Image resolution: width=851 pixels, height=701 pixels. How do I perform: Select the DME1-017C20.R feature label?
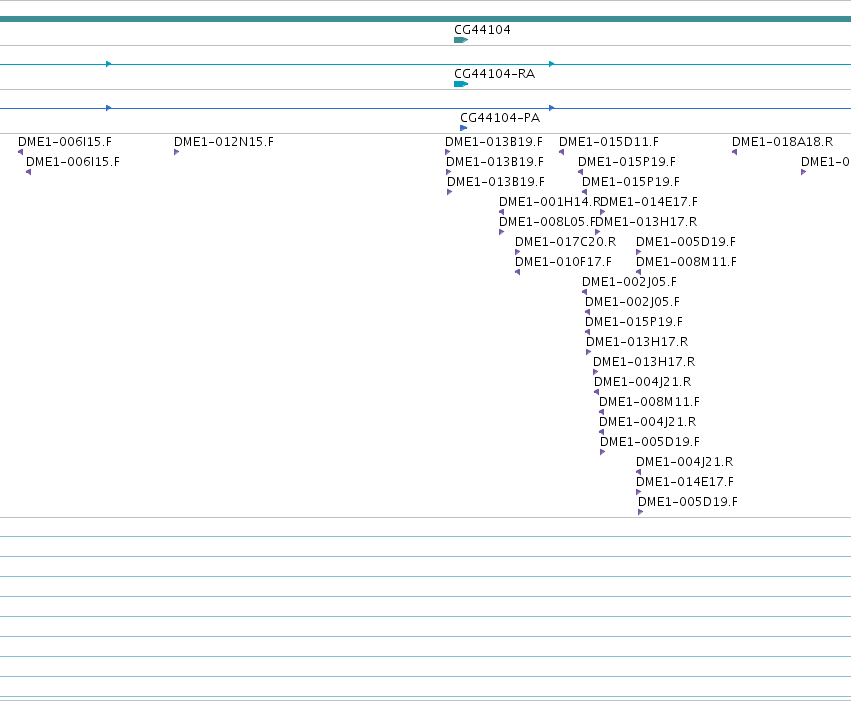(x=566, y=242)
